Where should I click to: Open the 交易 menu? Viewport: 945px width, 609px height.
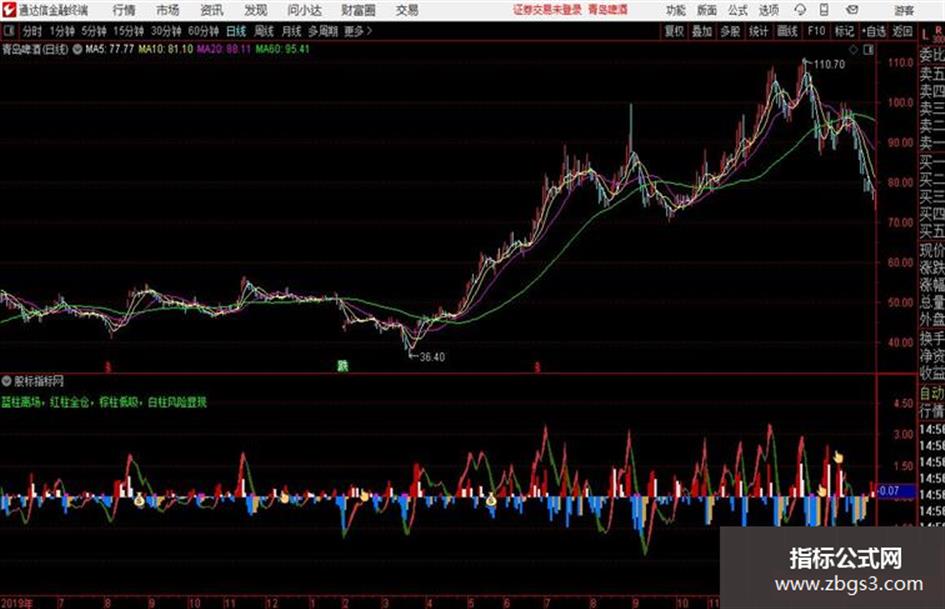coord(407,10)
